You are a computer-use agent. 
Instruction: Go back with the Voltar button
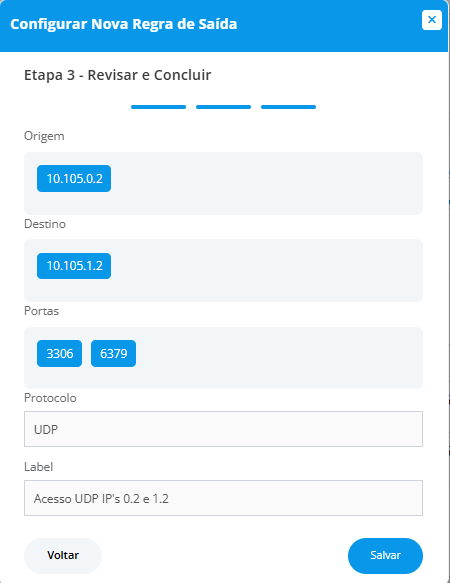pyautogui.click(x=63, y=555)
